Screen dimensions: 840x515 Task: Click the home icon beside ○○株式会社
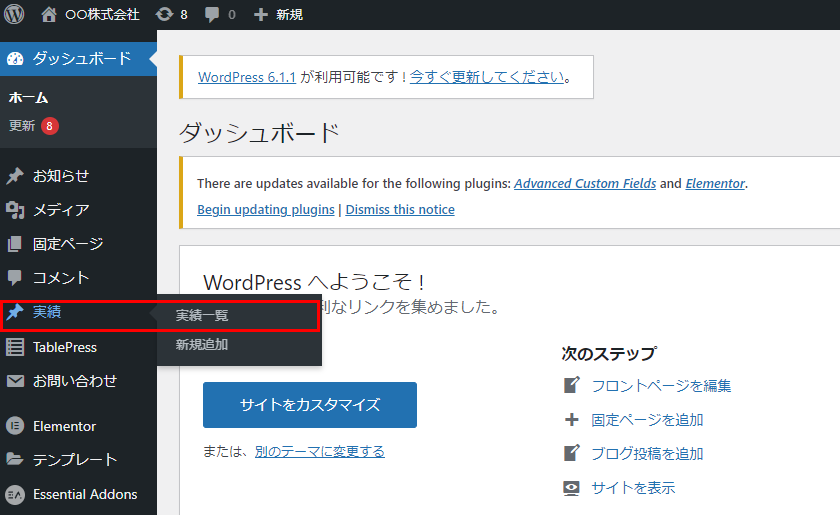pyautogui.click(x=49, y=14)
